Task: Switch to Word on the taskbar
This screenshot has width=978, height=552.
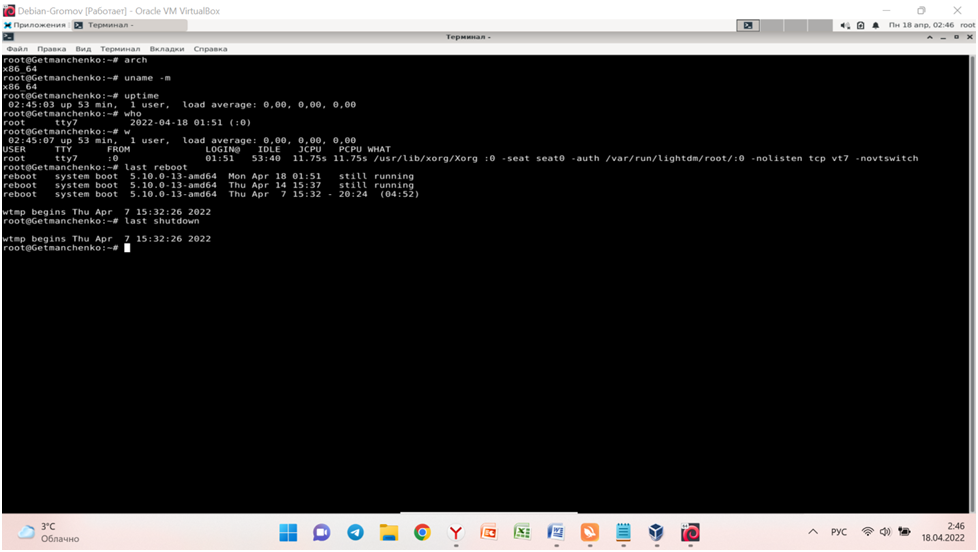Action: pos(556,532)
